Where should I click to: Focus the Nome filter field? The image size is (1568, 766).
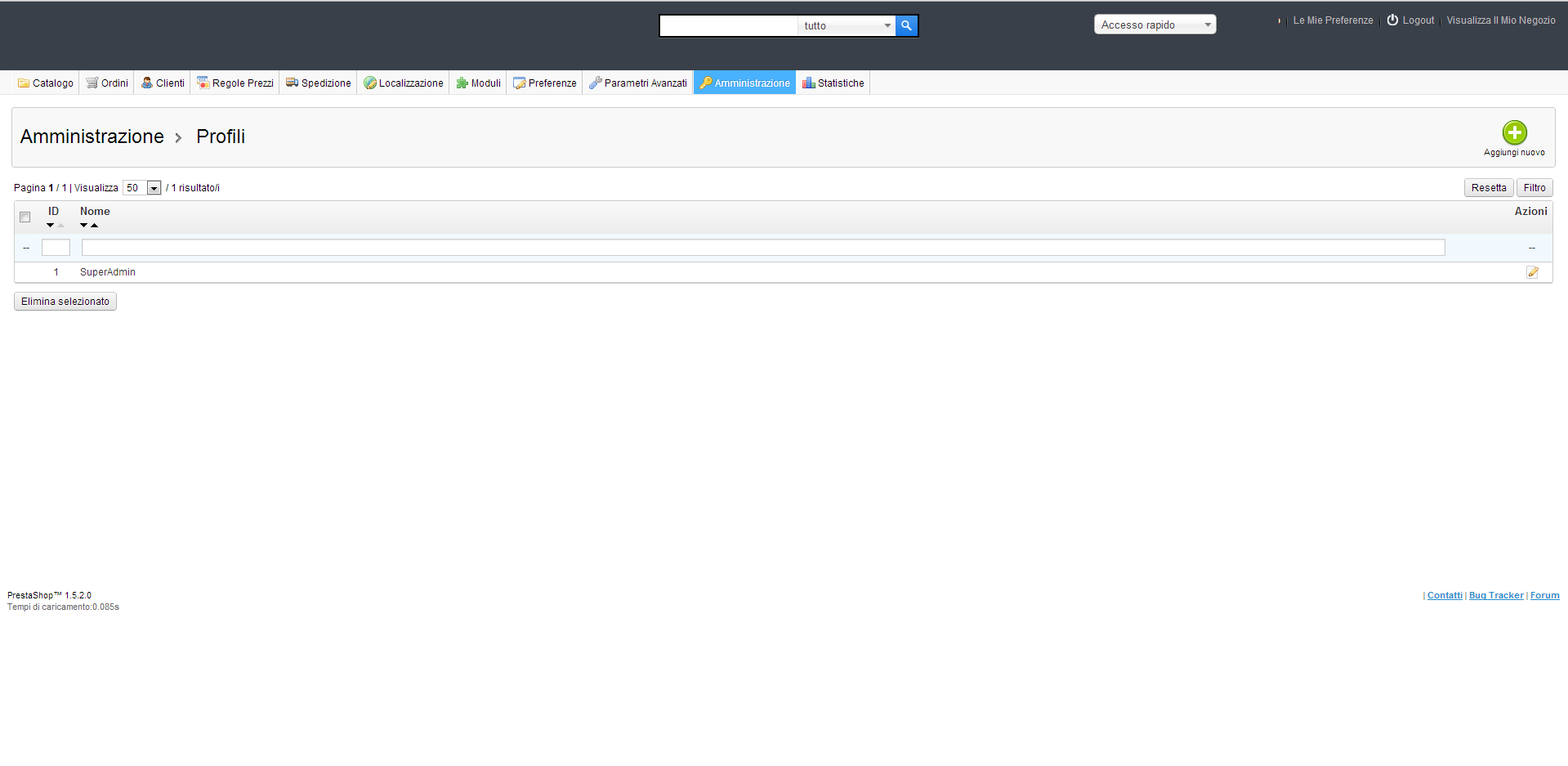(x=763, y=248)
